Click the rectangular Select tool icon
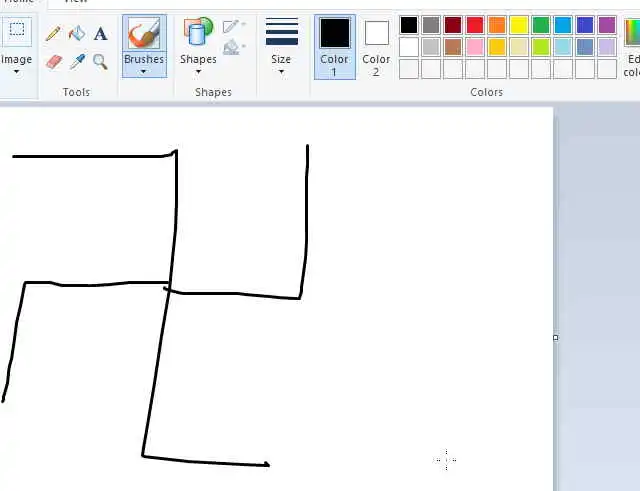640x491 pixels. coord(17,30)
